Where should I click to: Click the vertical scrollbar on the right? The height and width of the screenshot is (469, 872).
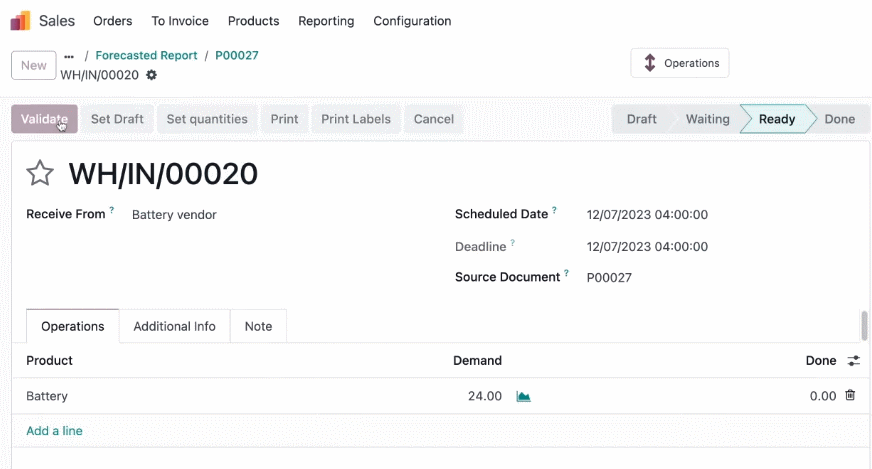[x=864, y=325]
